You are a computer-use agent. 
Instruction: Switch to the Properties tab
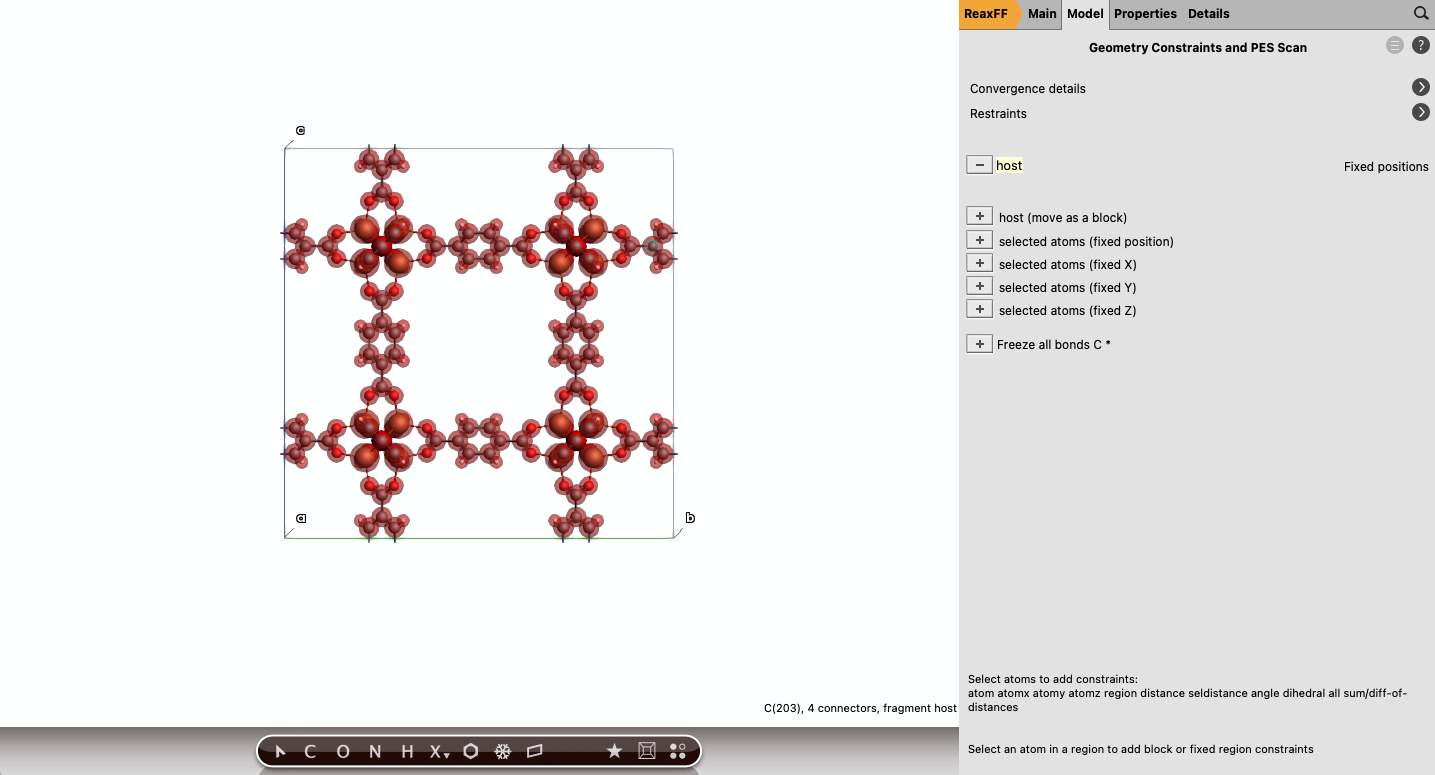(x=1145, y=13)
